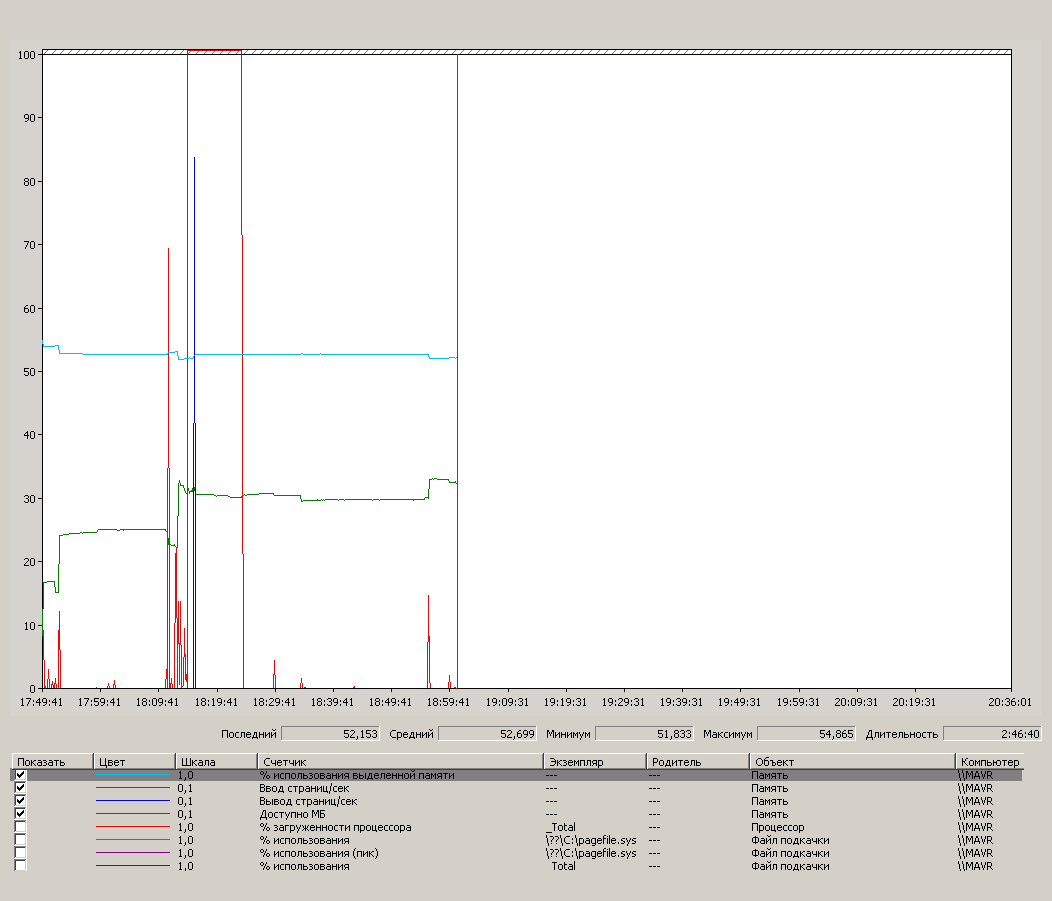This screenshot has width=1052, height=901.
Task: Click the 'Показать' column header
Action: [x=52, y=762]
